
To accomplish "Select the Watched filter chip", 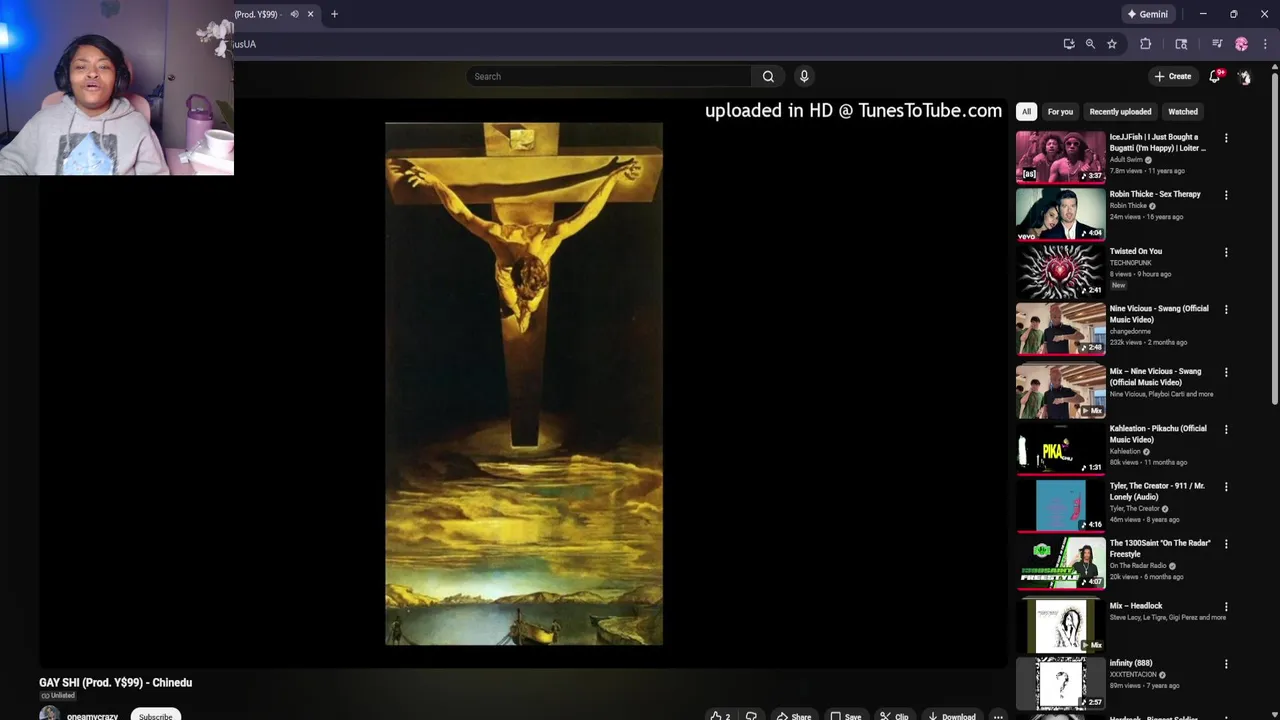I will click(1183, 112).
